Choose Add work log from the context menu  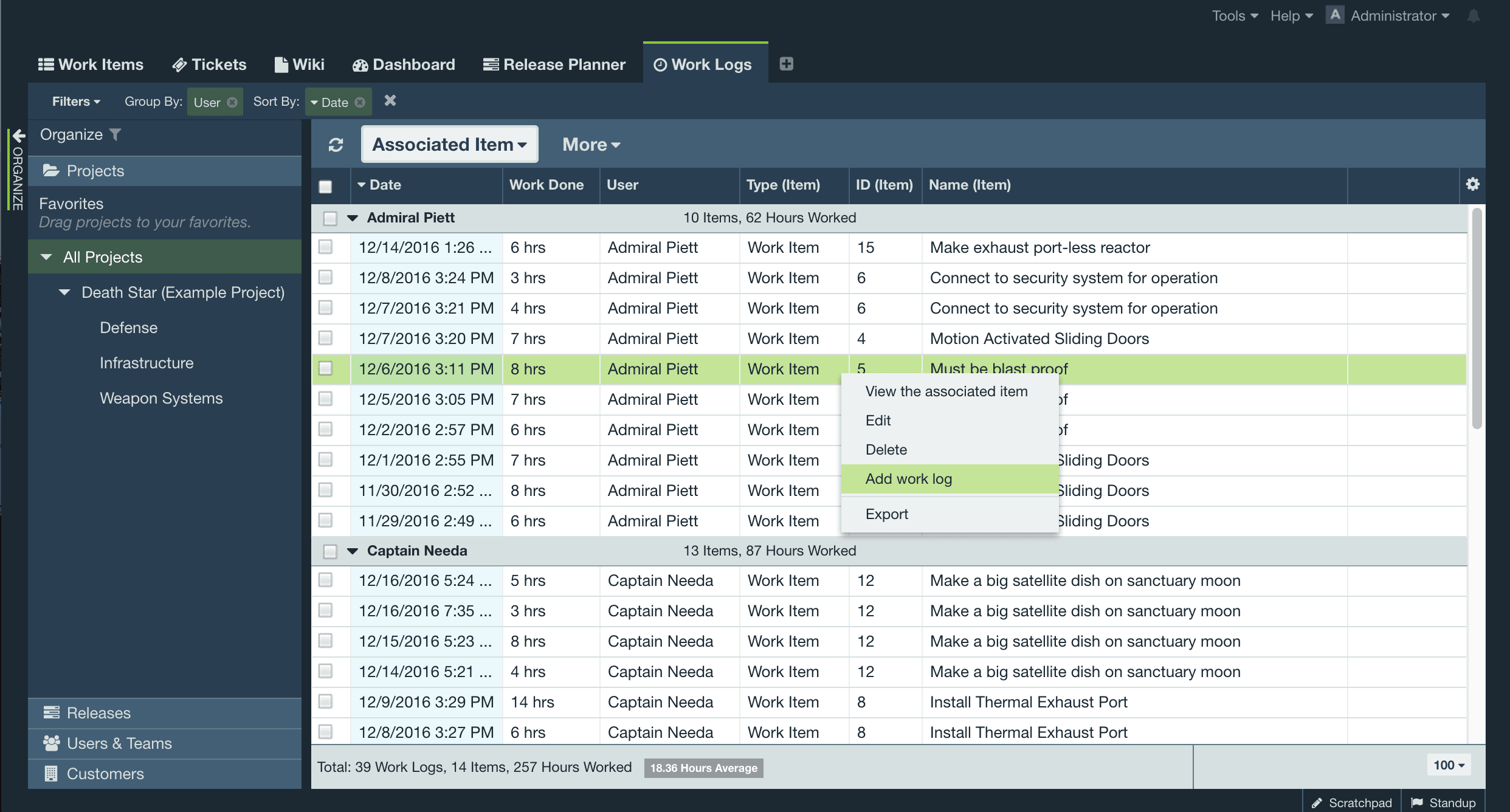click(909, 478)
